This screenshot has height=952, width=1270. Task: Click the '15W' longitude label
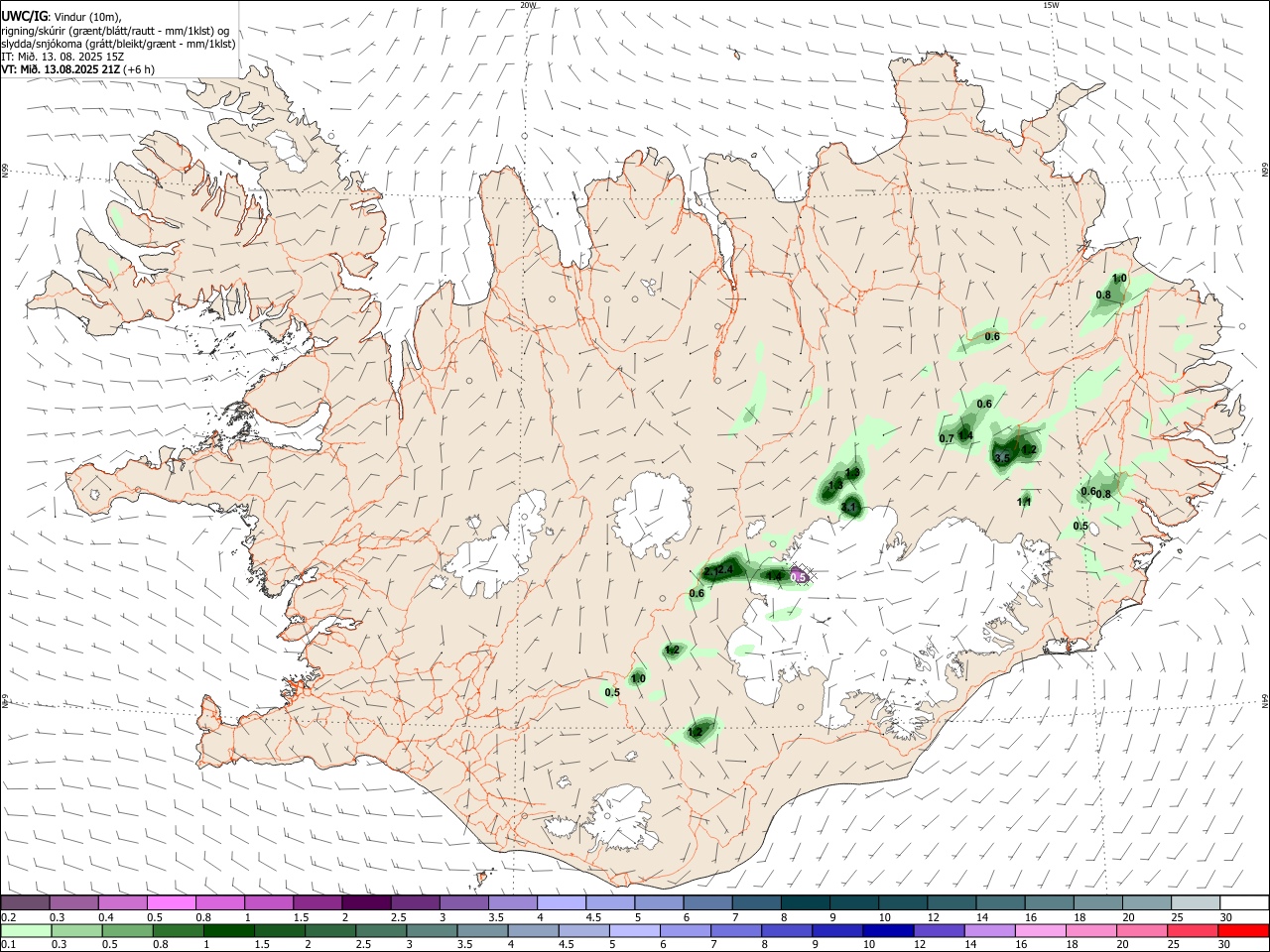coord(1051,5)
